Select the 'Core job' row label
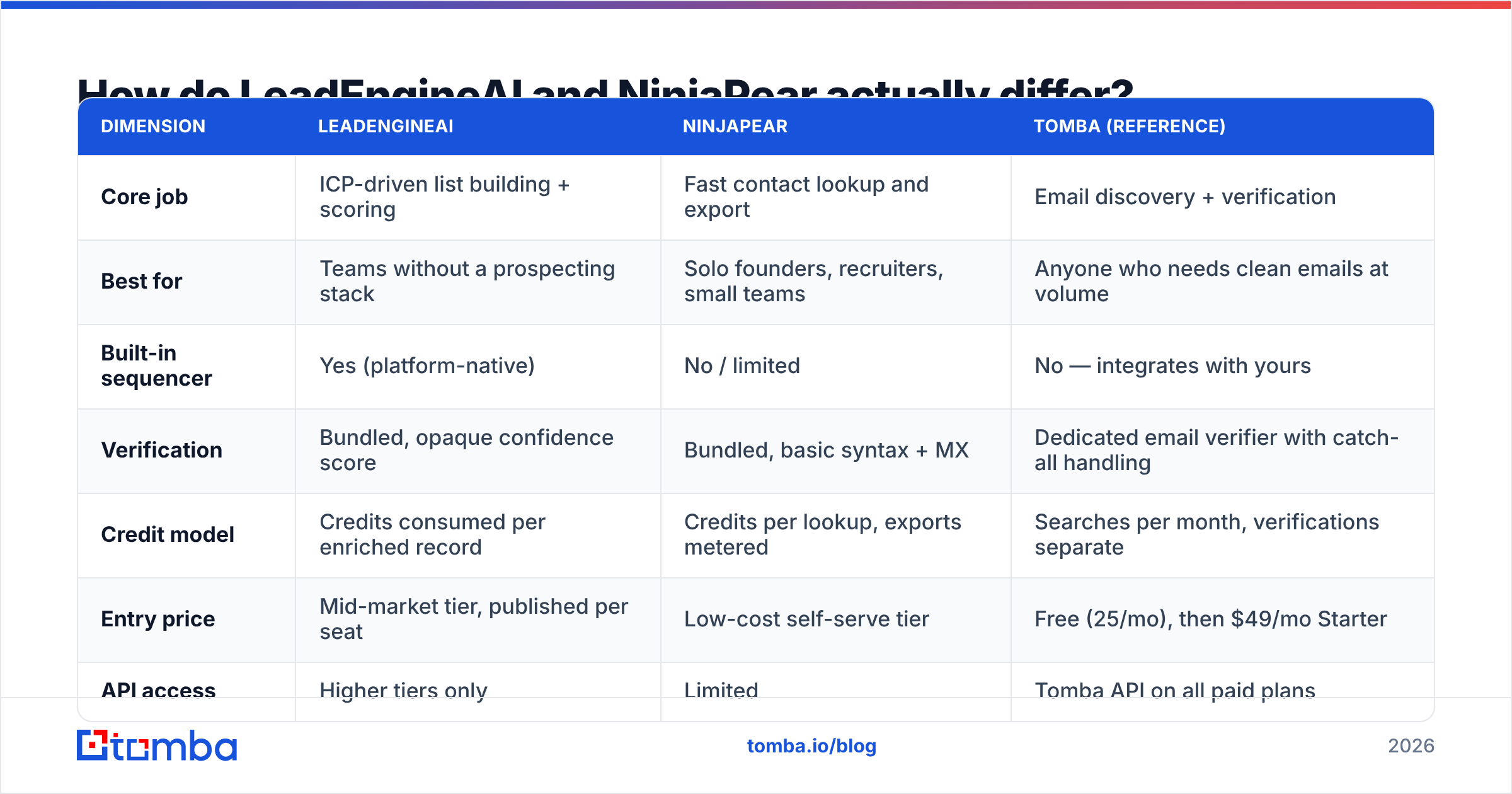 (x=144, y=197)
